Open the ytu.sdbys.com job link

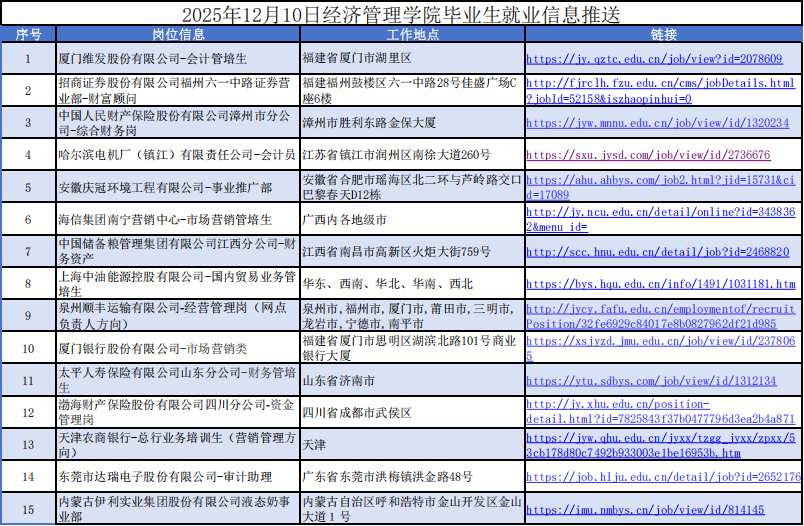coord(651,381)
